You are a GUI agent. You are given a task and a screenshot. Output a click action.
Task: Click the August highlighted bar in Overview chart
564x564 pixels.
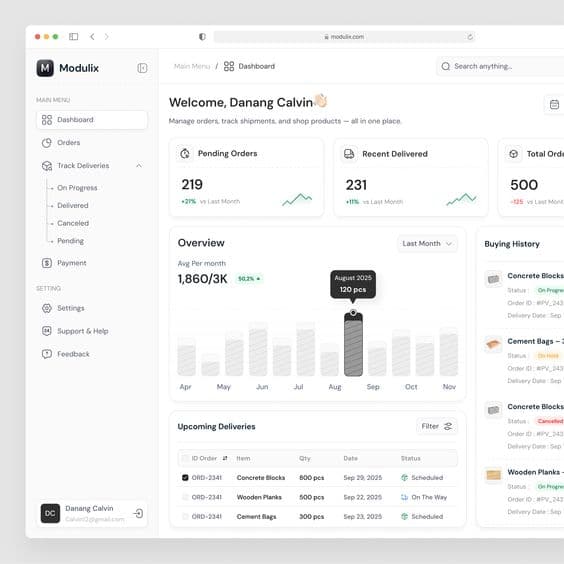click(353, 344)
